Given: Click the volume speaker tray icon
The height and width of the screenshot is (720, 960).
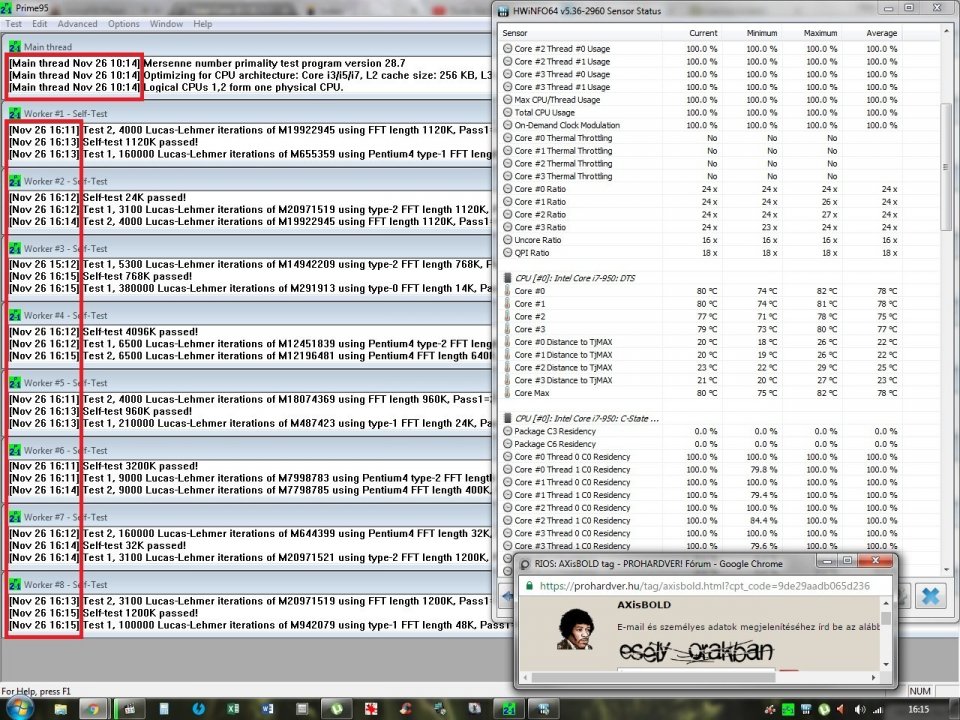Looking at the screenshot, I should point(860,710).
